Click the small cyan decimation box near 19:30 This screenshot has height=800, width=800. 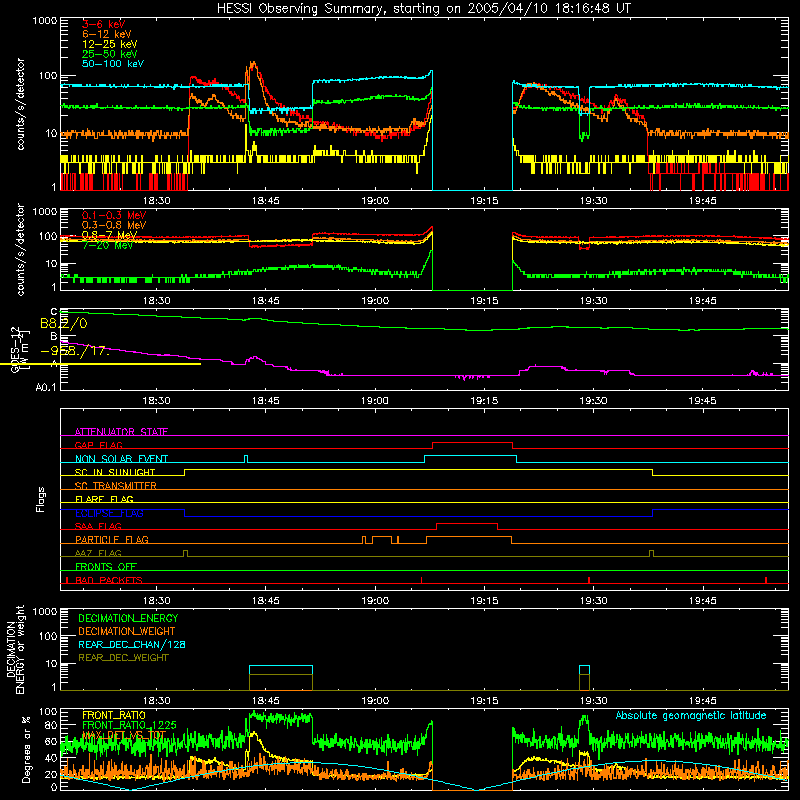point(584,670)
